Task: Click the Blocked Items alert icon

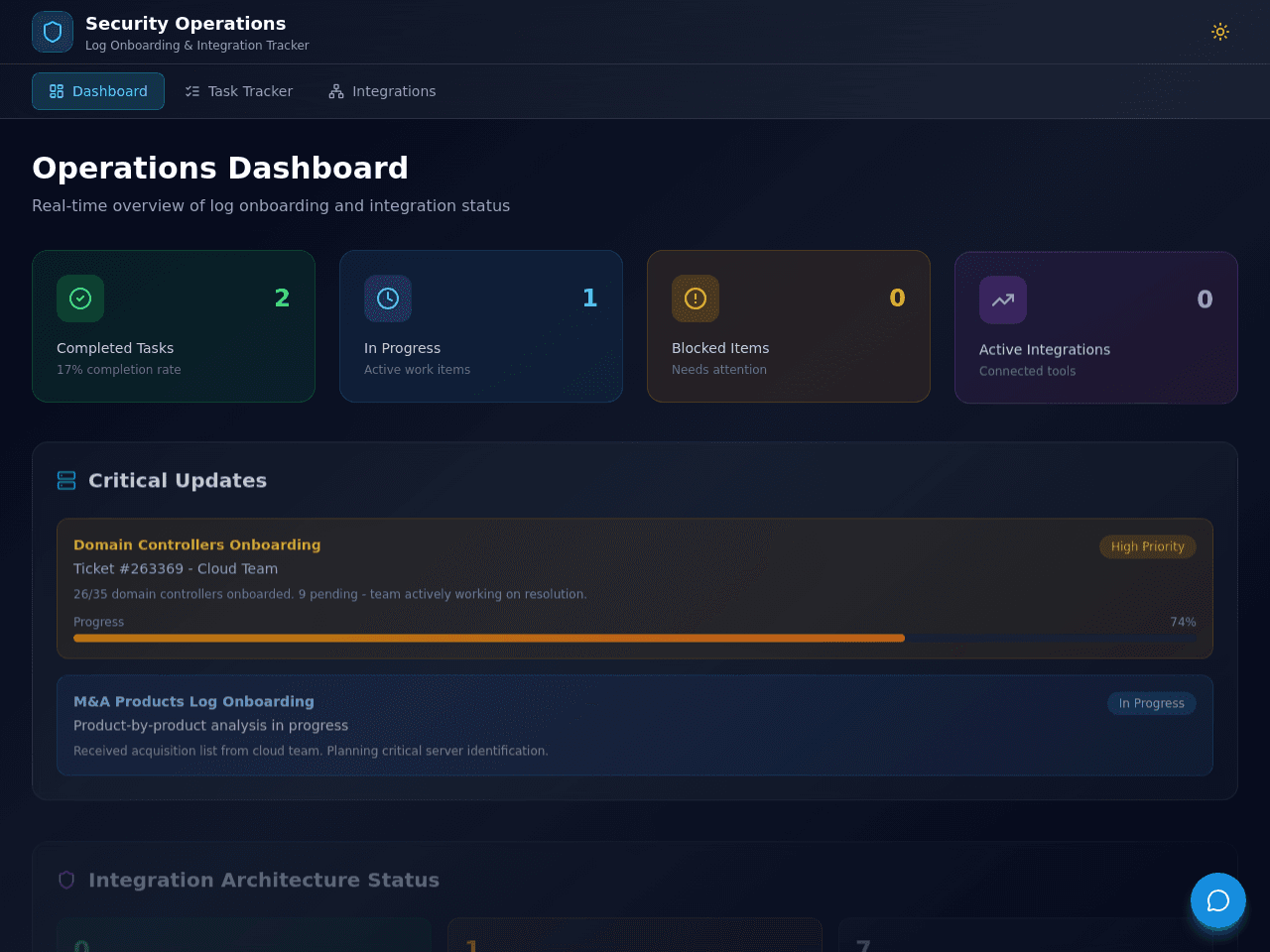Action: coord(696,298)
